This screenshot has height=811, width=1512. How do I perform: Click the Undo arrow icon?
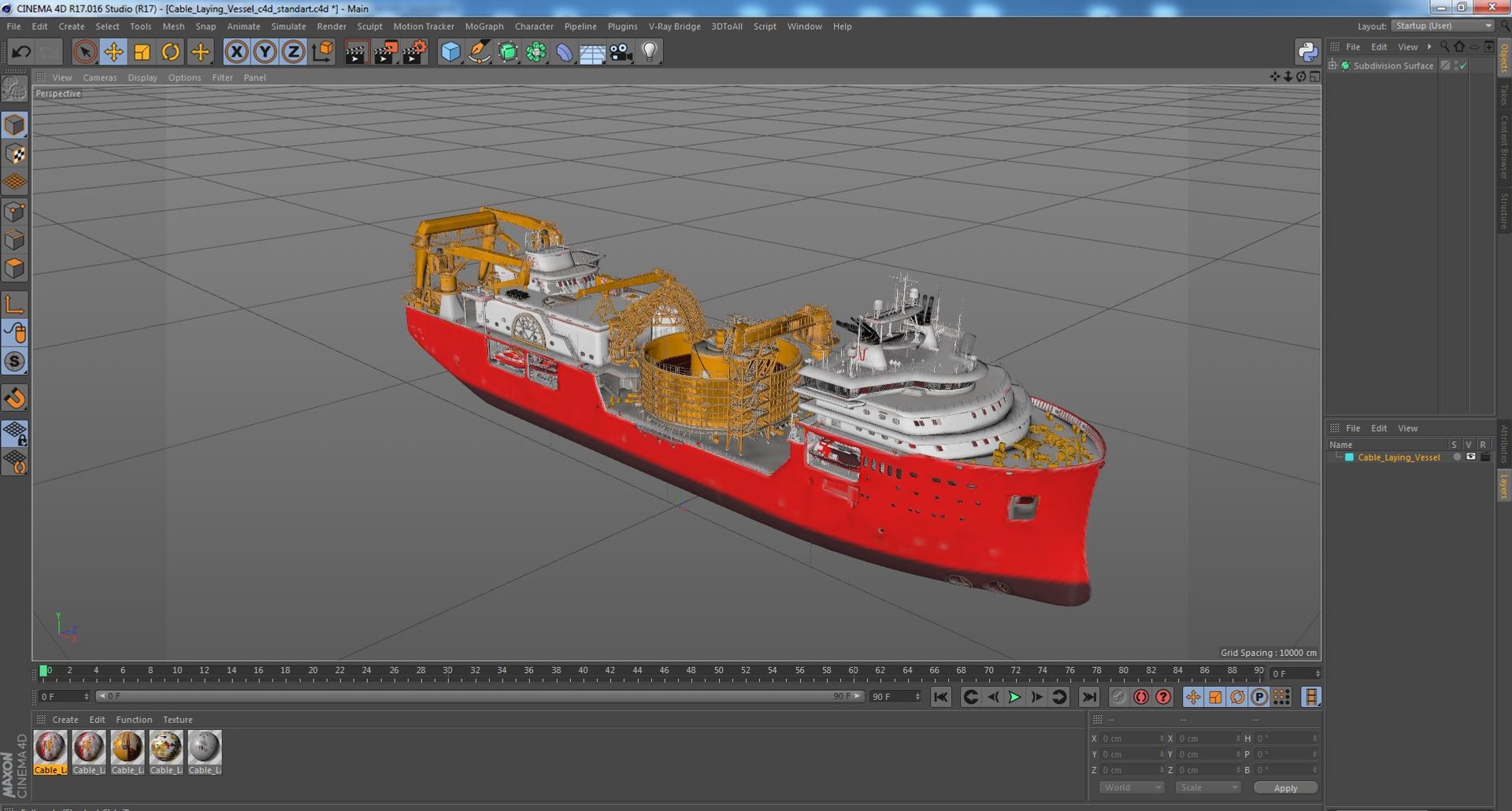click(x=21, y=52)
